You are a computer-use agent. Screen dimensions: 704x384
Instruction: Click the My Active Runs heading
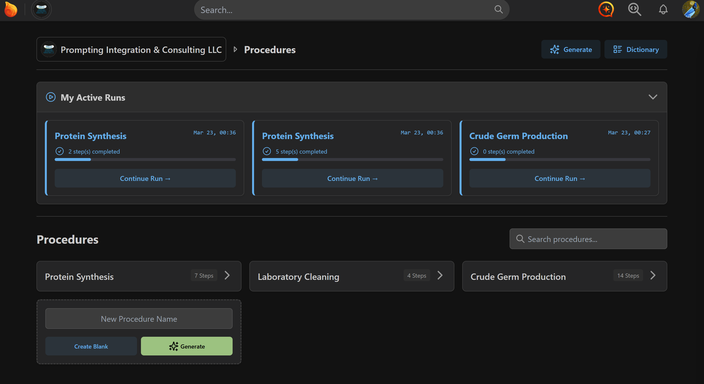(93, 97)
